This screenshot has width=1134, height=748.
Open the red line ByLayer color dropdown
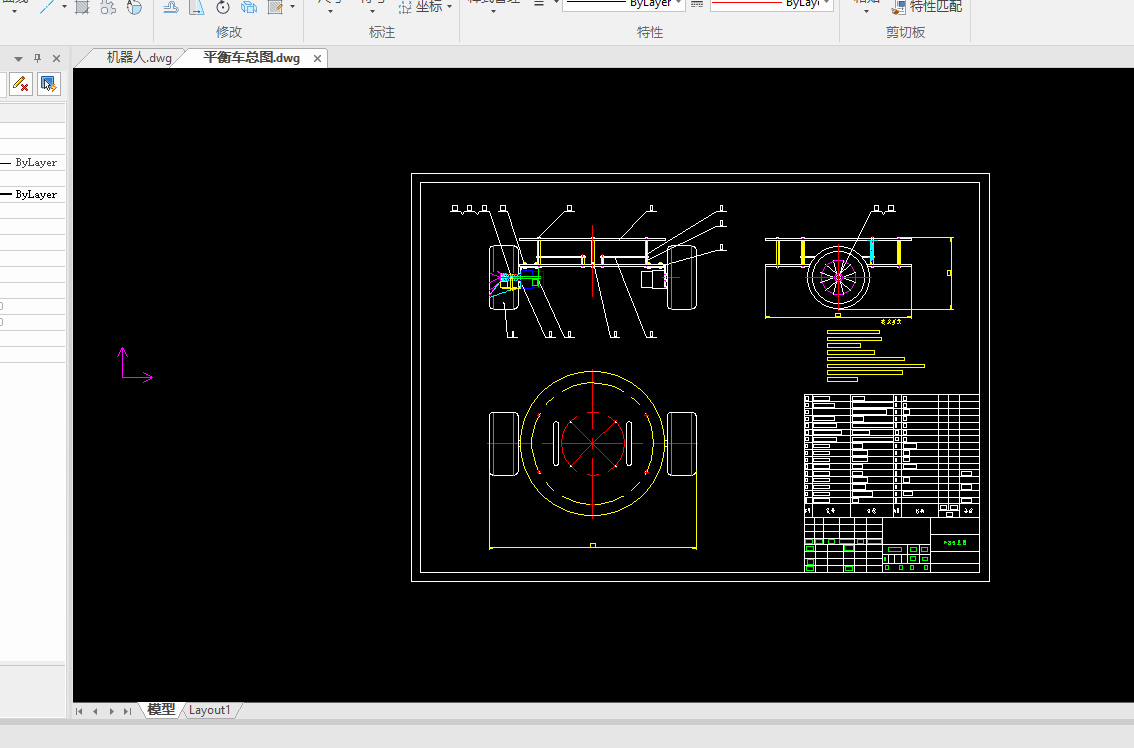click(827, 4)
